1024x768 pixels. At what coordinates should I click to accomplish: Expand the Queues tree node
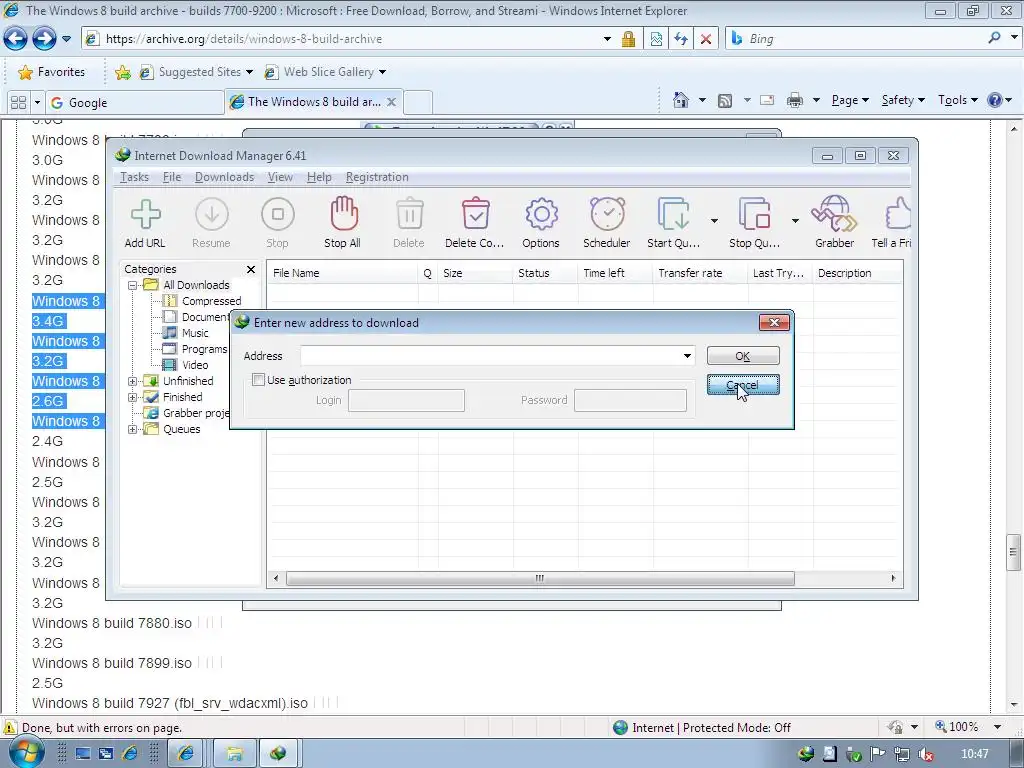click(x=133, y=429)
